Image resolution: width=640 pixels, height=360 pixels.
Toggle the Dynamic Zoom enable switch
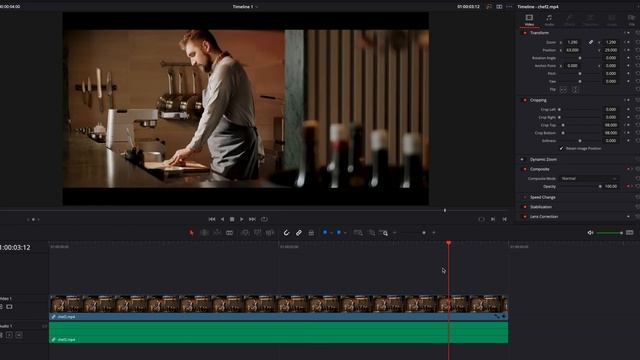(x=522, y=160)
